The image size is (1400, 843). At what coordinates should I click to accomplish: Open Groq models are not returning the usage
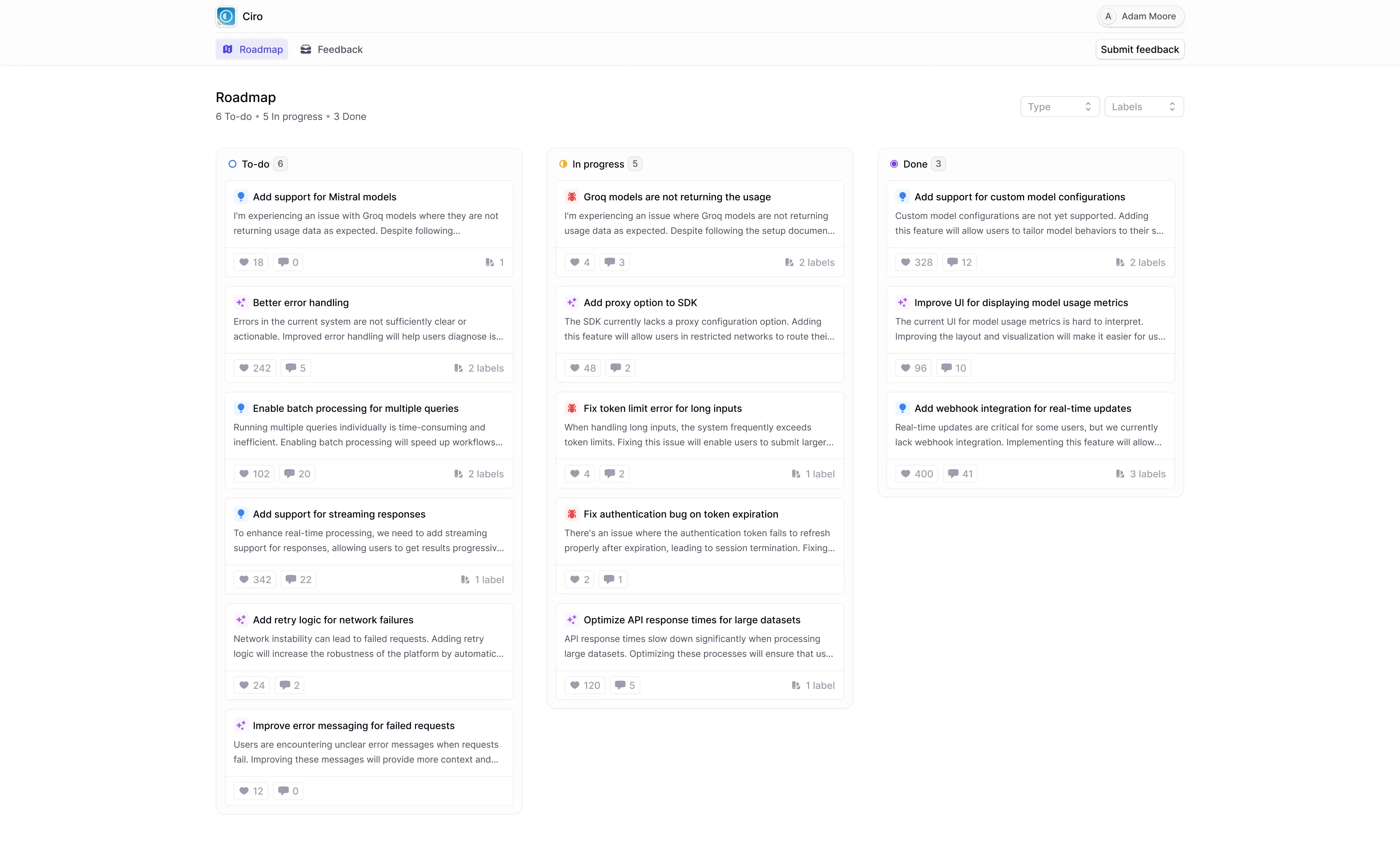click(677, 197)
